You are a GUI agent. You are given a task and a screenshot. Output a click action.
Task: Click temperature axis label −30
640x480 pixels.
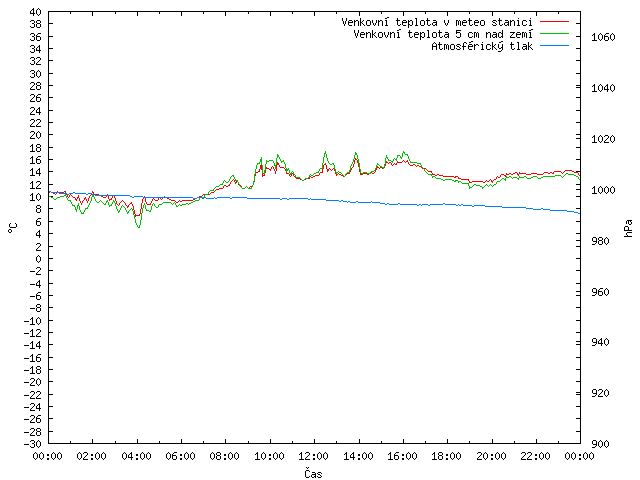[x=33, y=444]
